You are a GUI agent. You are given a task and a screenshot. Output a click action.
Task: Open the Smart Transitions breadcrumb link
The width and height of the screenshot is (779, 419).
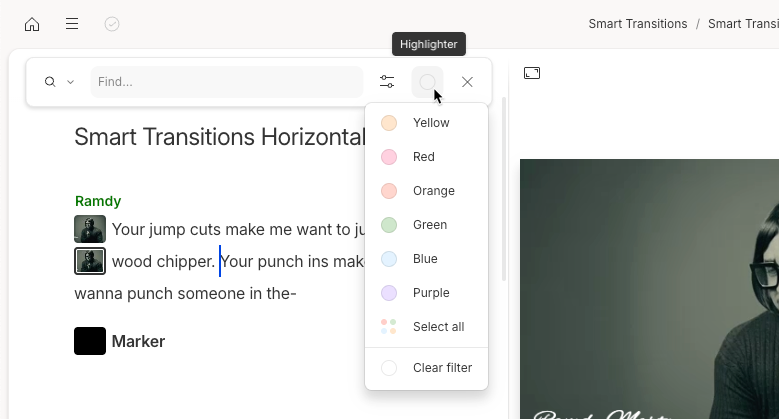tap(638, 24)
